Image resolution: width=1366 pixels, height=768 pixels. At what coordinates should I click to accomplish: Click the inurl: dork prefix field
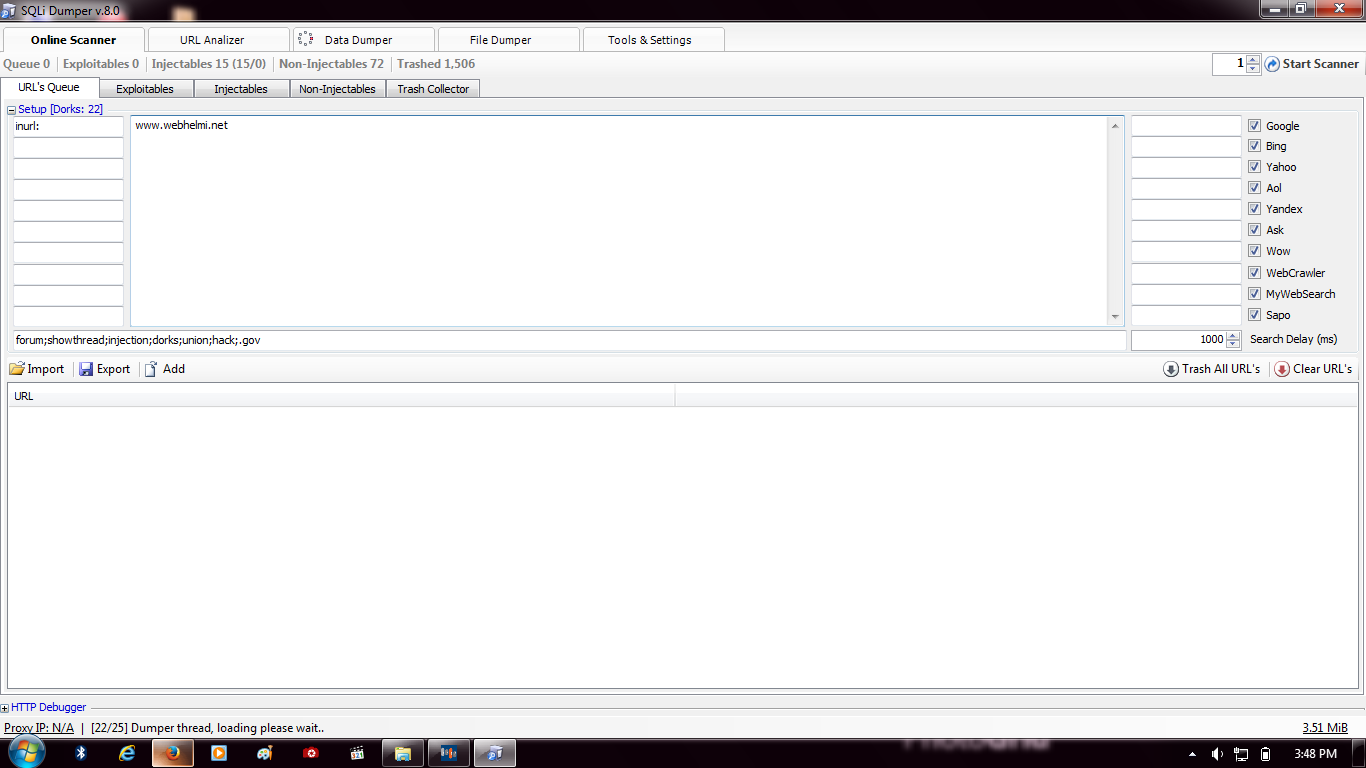(x=68, y=126)
